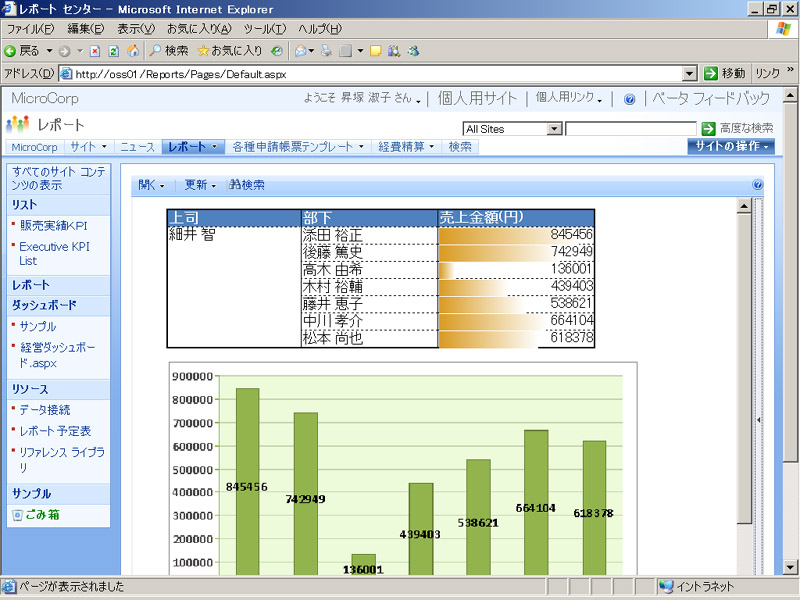
Task: Open the 販売実績KPI list link
Action: [x=54, y=226]
